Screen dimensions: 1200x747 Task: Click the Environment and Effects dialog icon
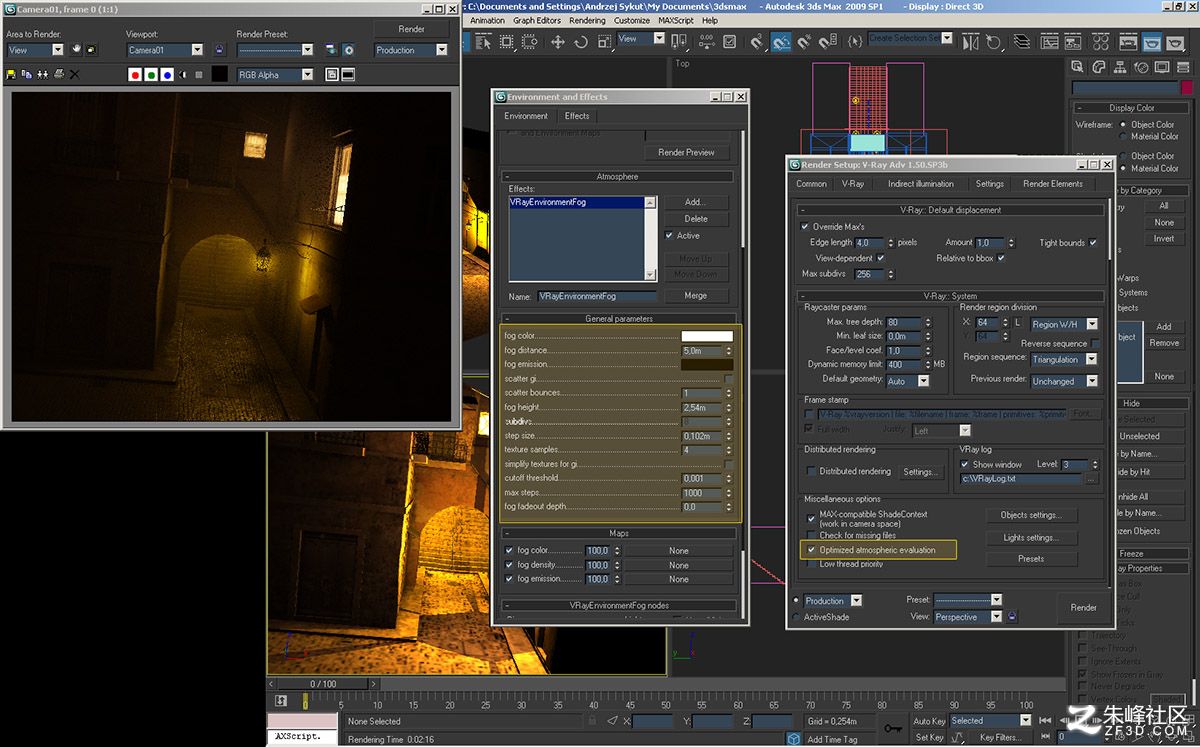[x=349, y=49]
